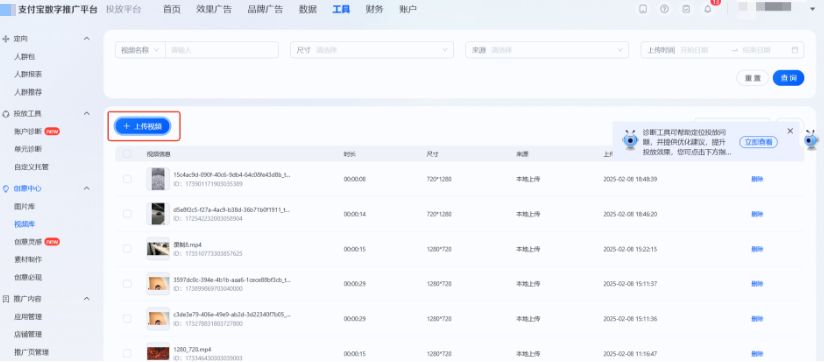Select checkbox for video c3de3e79-406e
Screen dimensions: 824x362
(x=127, y=318)
